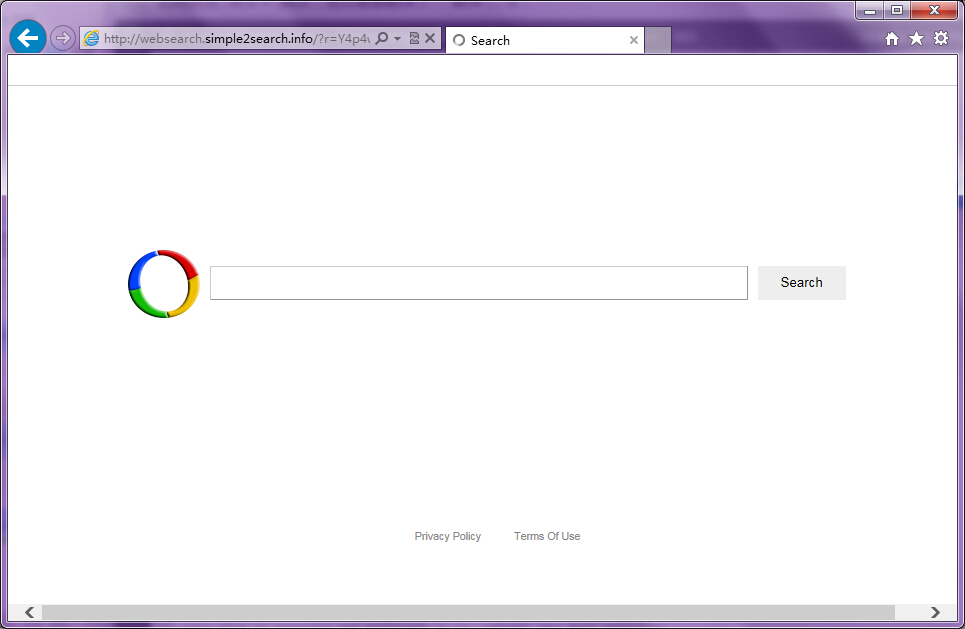Screen dimensions: 965x629
Task: Minimize the browser window
Action: coord(870,11)
